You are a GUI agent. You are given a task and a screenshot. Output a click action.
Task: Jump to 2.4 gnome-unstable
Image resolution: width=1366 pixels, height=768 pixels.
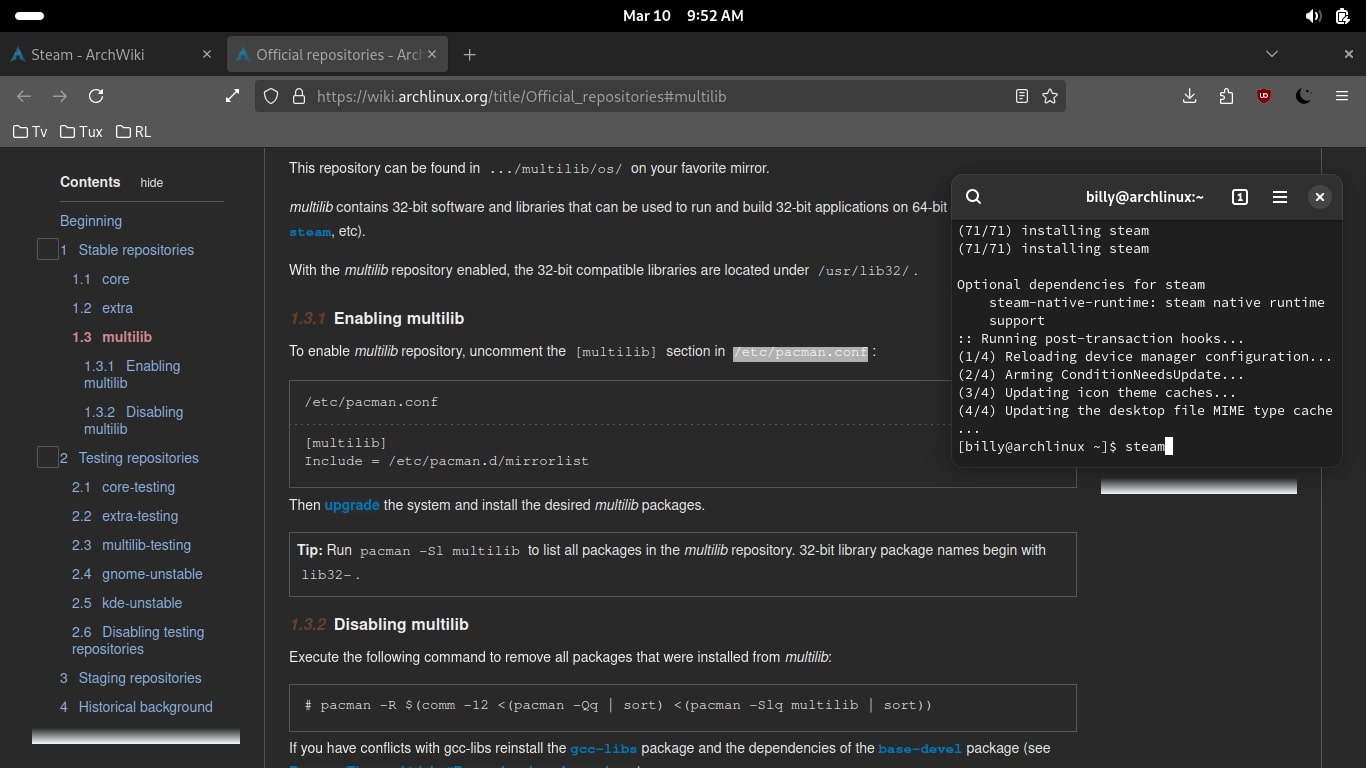point(137,574)
